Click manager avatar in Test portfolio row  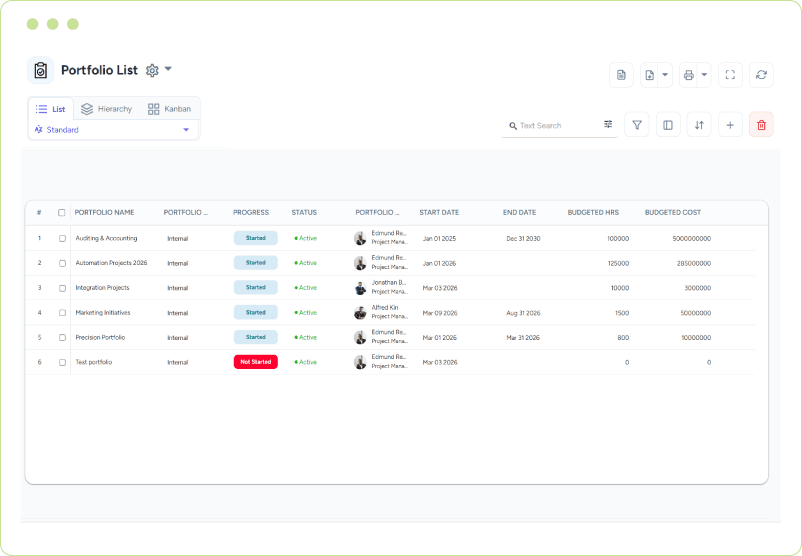360,362
